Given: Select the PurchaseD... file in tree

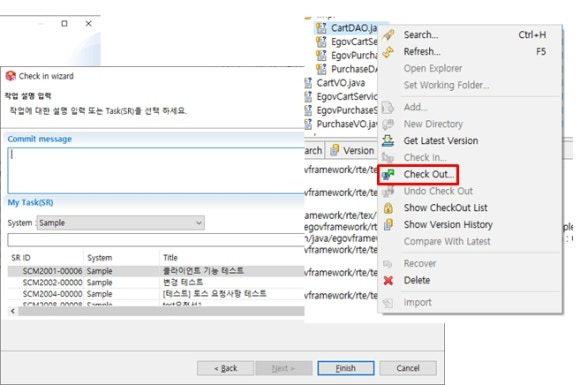Looking at the screenshot, I should tap(347, 69).
